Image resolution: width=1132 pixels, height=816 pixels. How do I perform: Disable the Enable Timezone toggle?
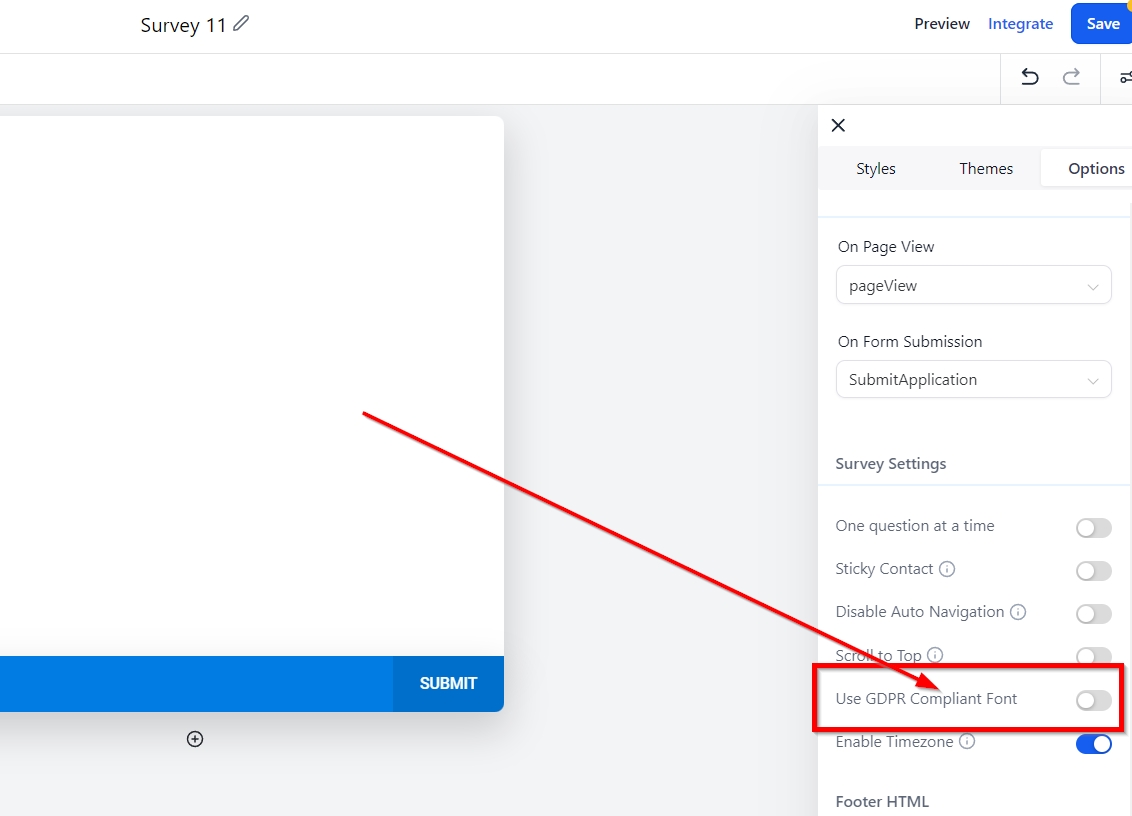pyautogui.click(x=1093, y=744)
